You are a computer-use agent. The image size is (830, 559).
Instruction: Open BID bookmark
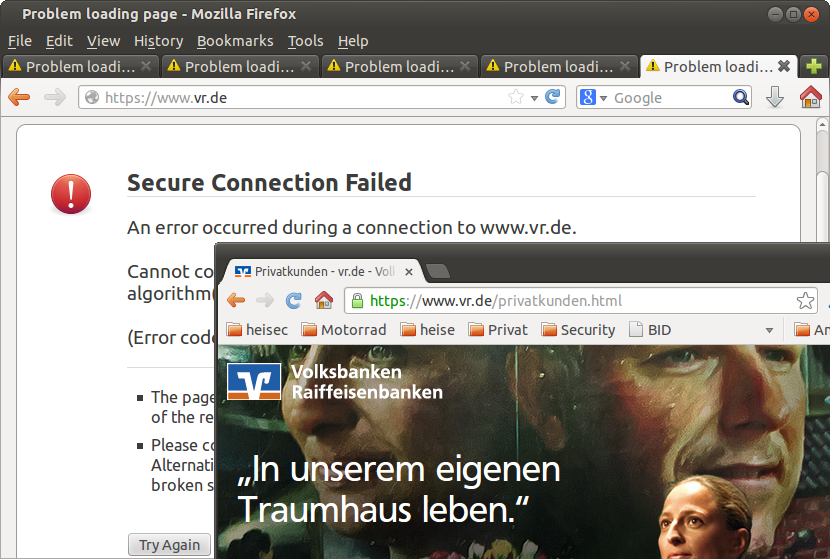(x=650, y=330)
